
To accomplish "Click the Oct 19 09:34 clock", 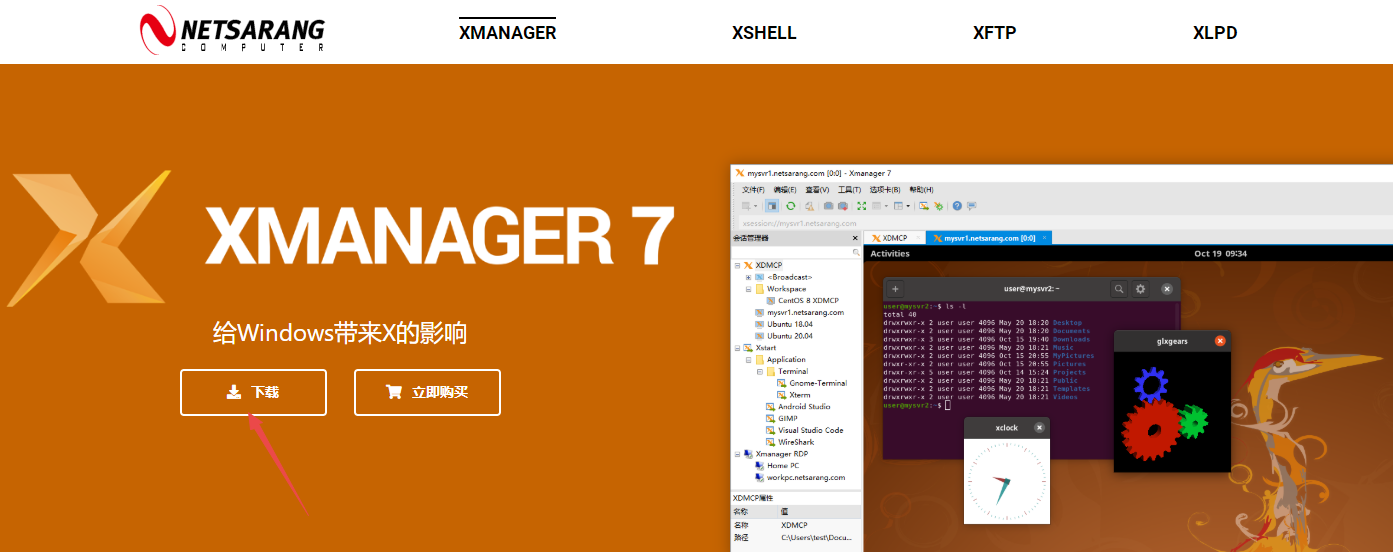I will pyautogui.click(x=1221, y=253).
